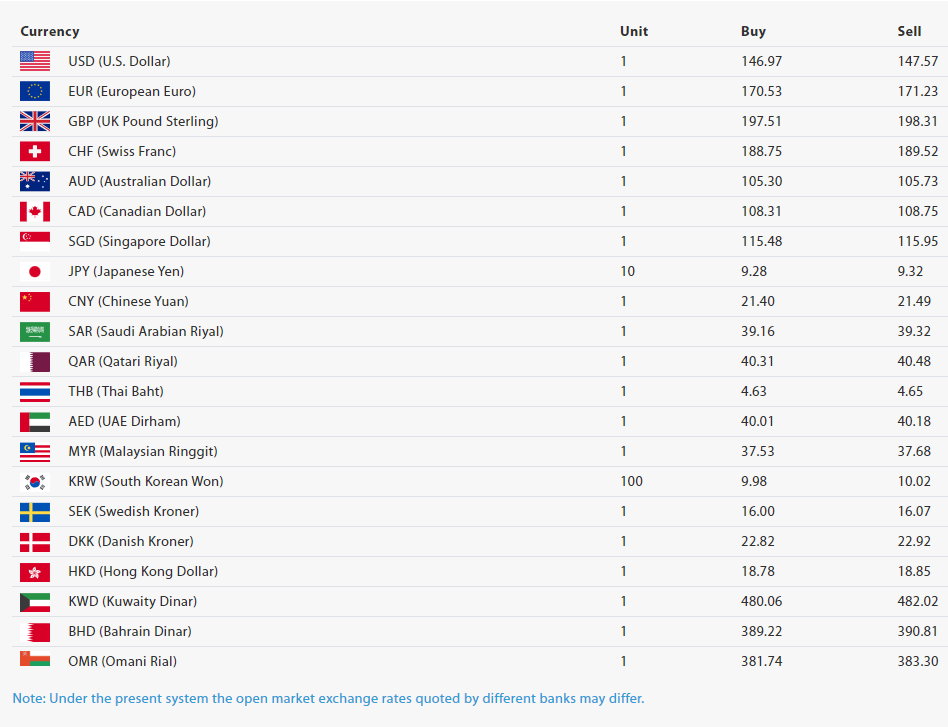Click the Currency column header

coord(50,31)
